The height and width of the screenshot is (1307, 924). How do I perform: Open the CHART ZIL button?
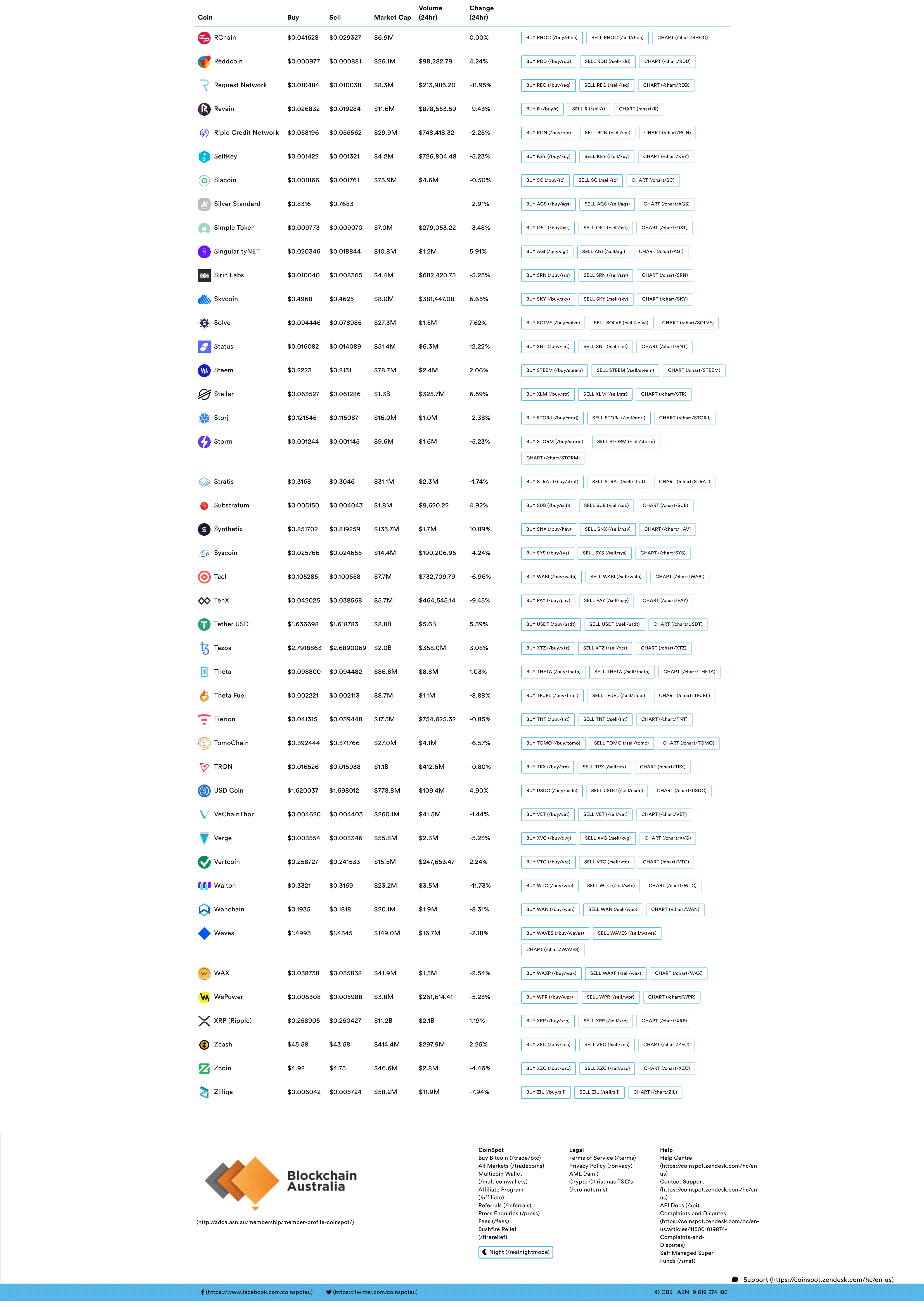[x=655, y=1092]
